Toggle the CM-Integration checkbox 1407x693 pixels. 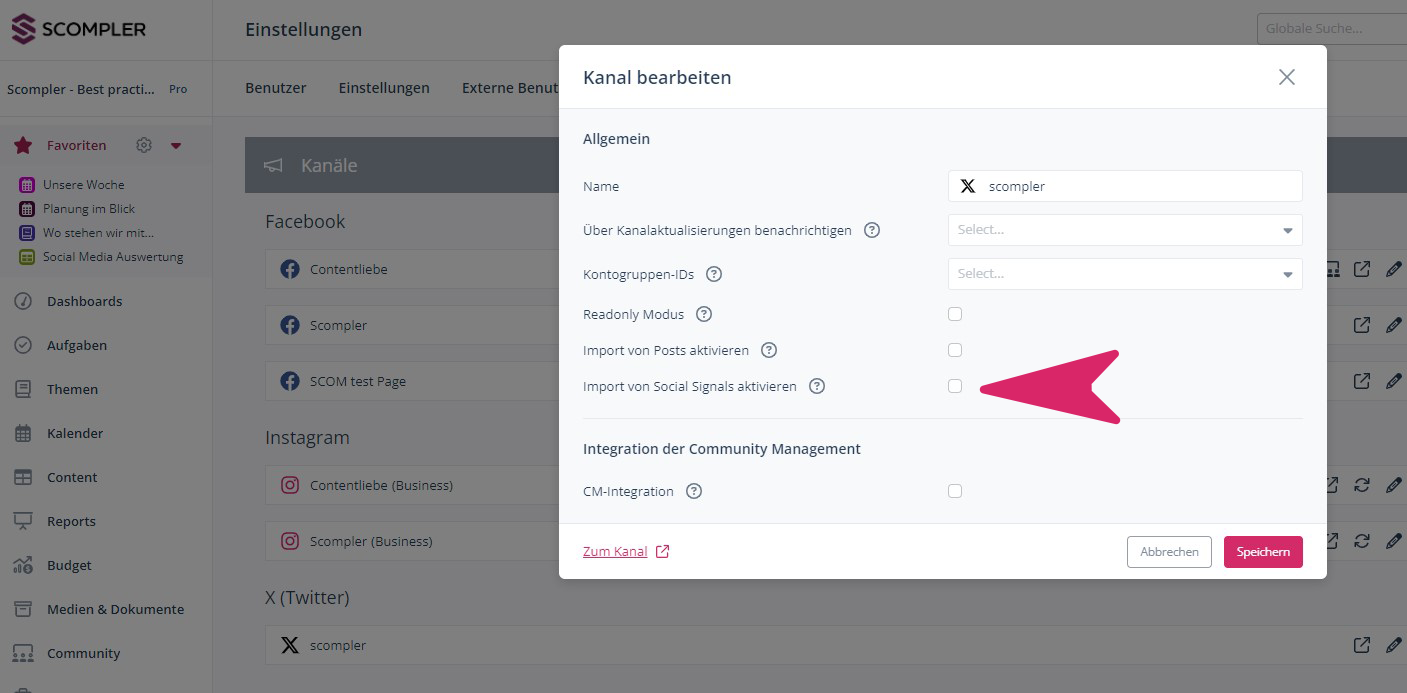pos(955,491)
